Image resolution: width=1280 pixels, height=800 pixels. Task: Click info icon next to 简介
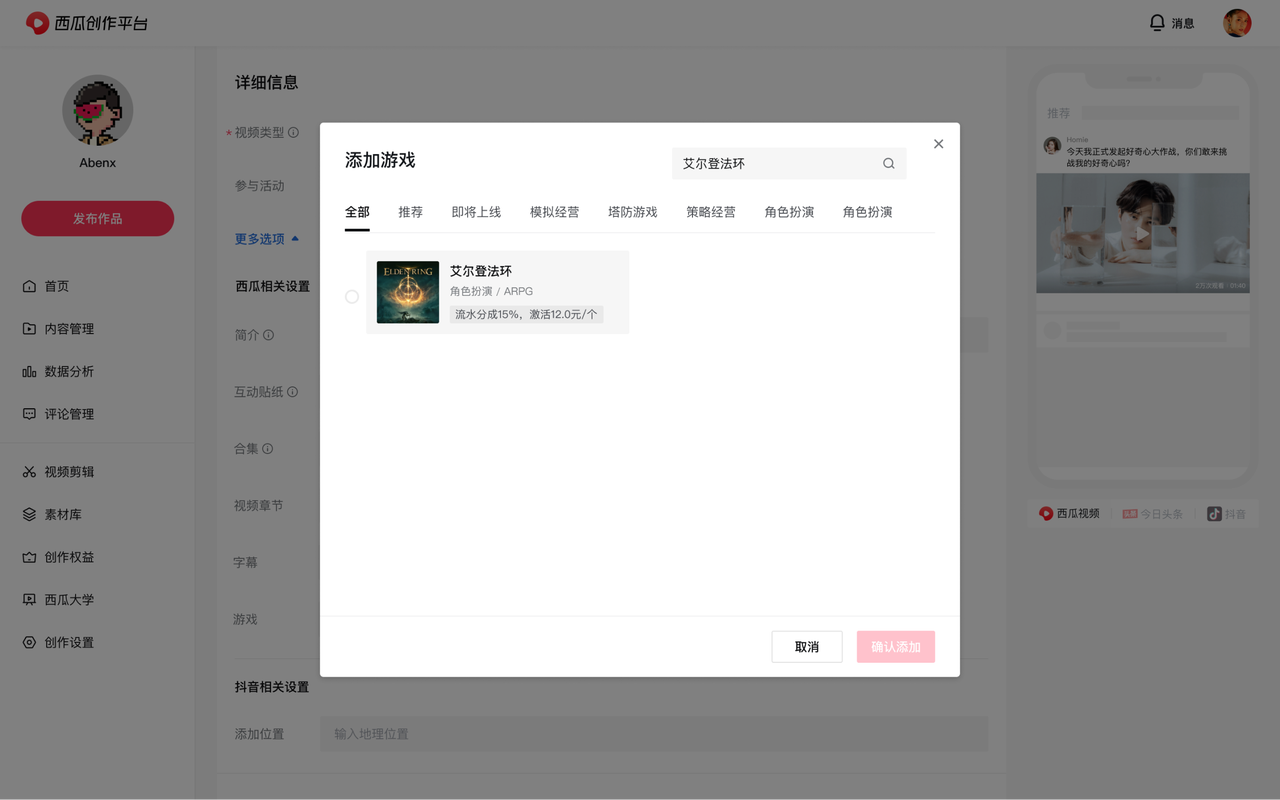tap(268, 335)
